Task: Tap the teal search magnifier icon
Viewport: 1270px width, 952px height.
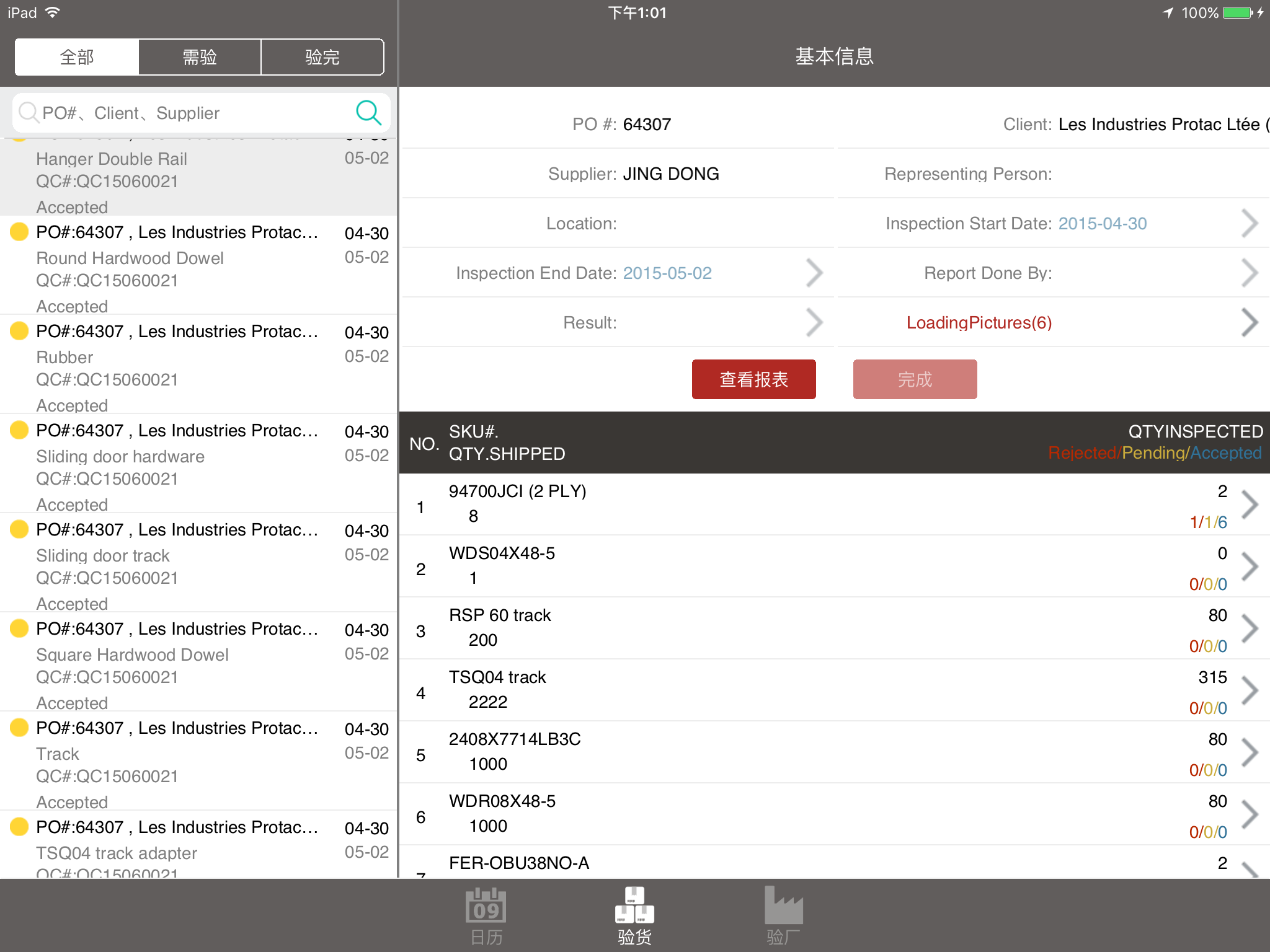Action: click(368, 112)
